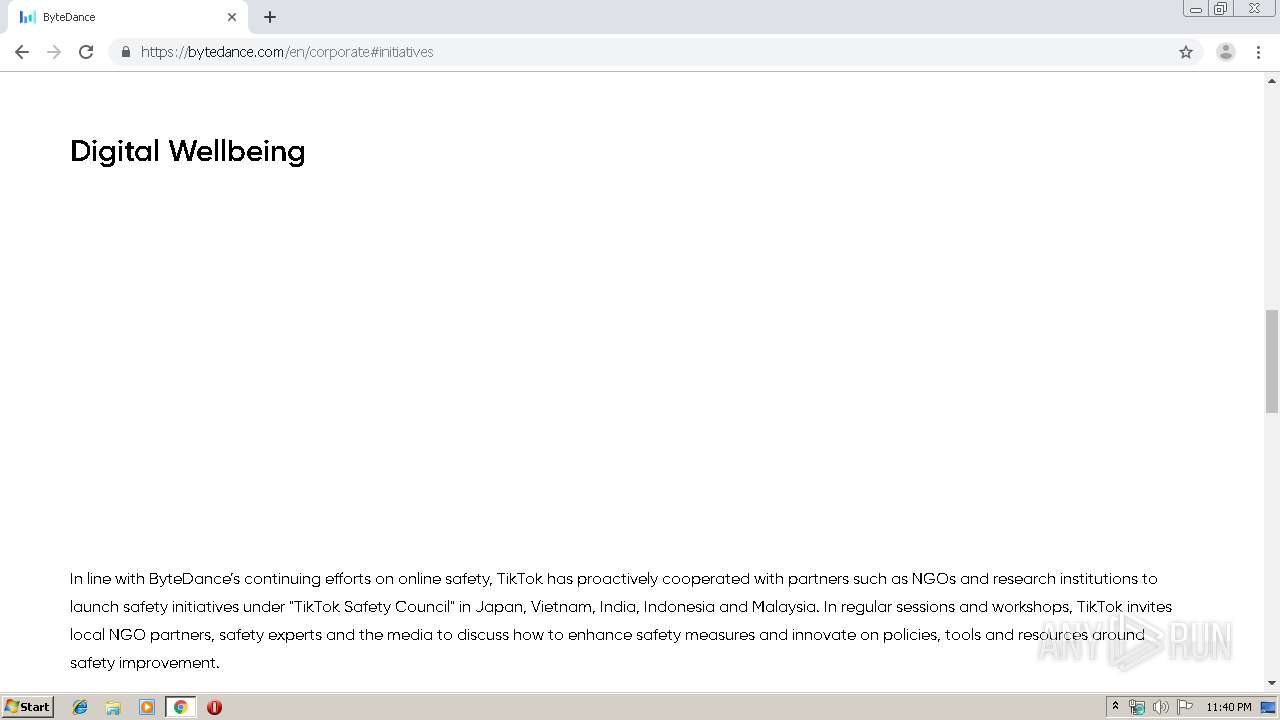Image resolution: width=1280 pixels, height=720 pixels.
Task: Open the Windows Start menu
Action: coord(28,706)
